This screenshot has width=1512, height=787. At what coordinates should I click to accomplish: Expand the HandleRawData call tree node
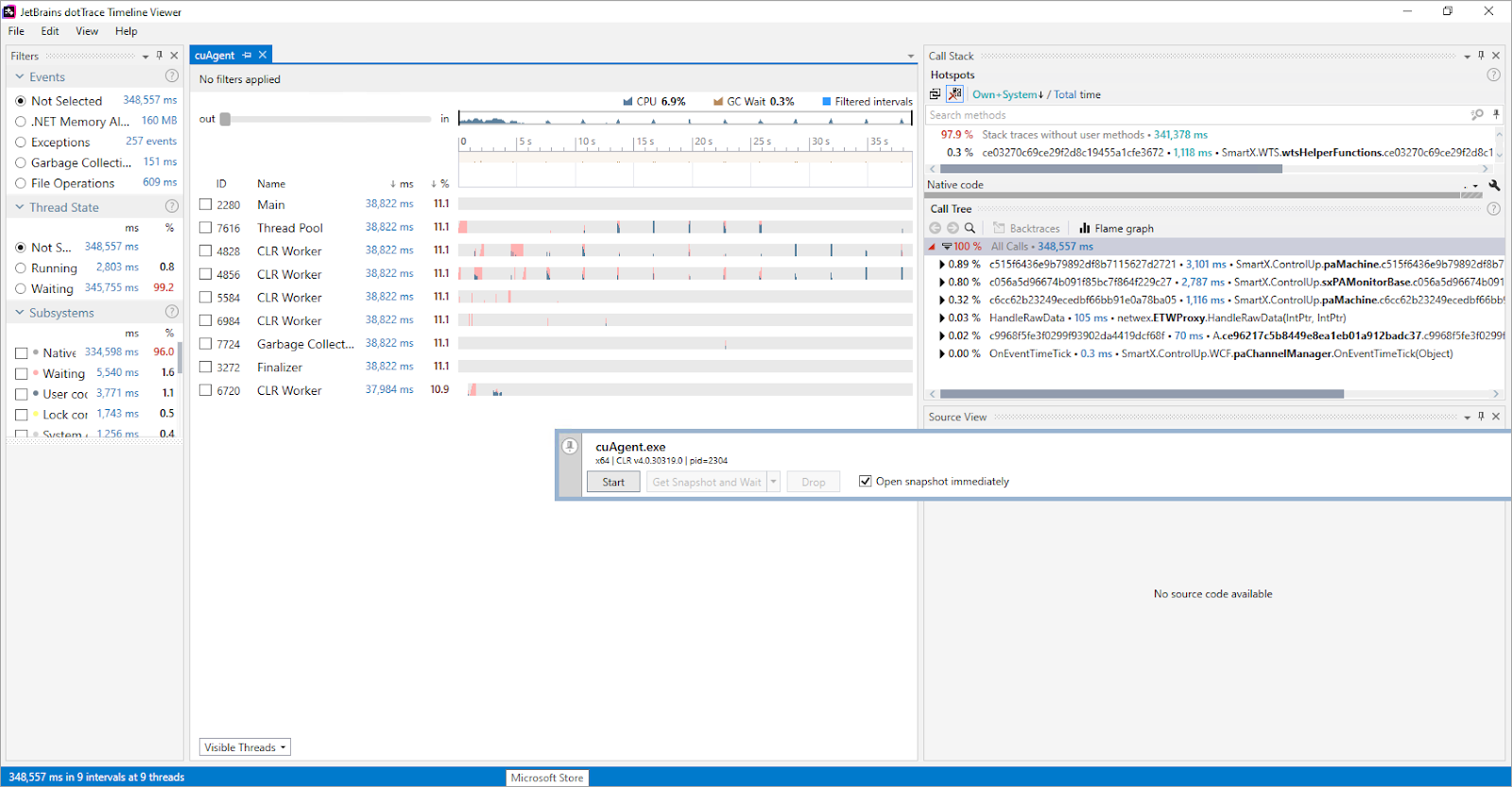click(942, 318)
